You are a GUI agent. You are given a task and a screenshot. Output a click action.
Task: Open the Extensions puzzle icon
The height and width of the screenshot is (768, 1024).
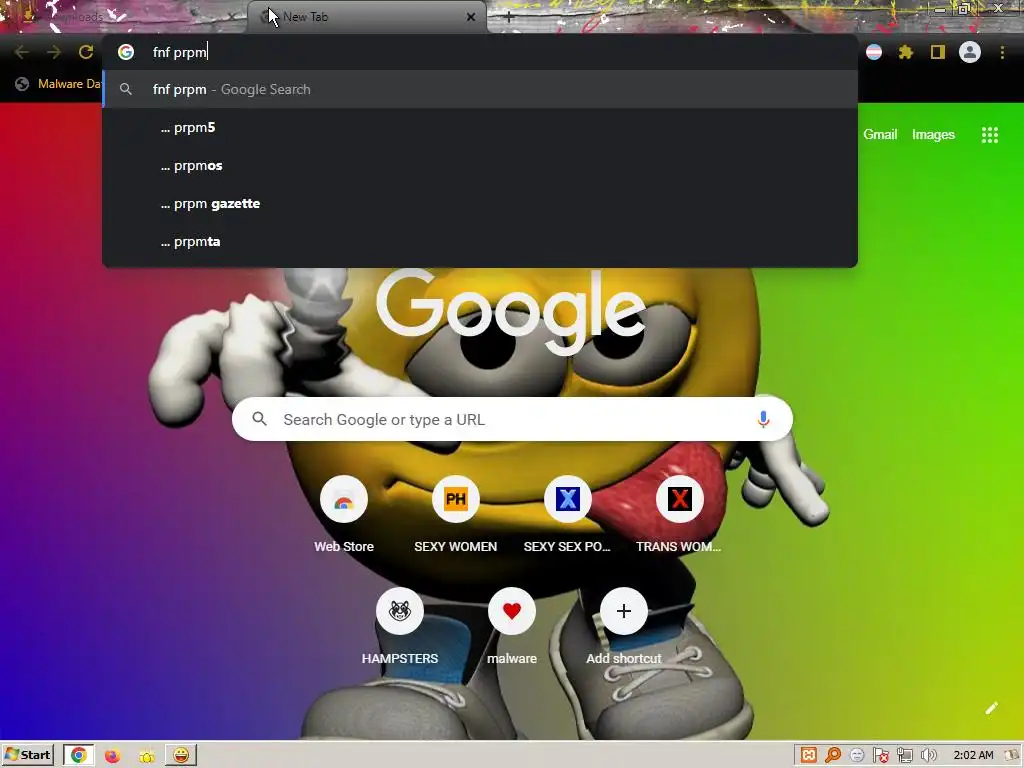coord(905,52)
